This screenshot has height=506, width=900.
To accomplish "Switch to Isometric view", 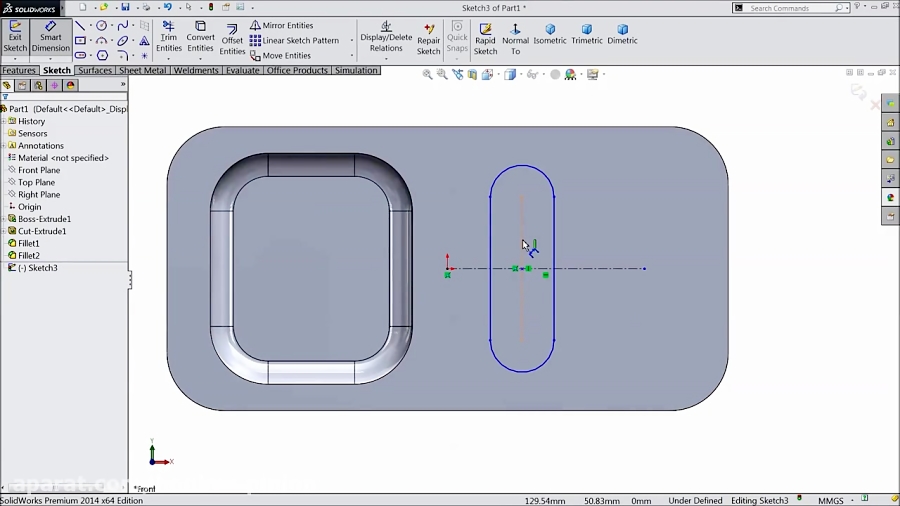I will click(550, 34).
